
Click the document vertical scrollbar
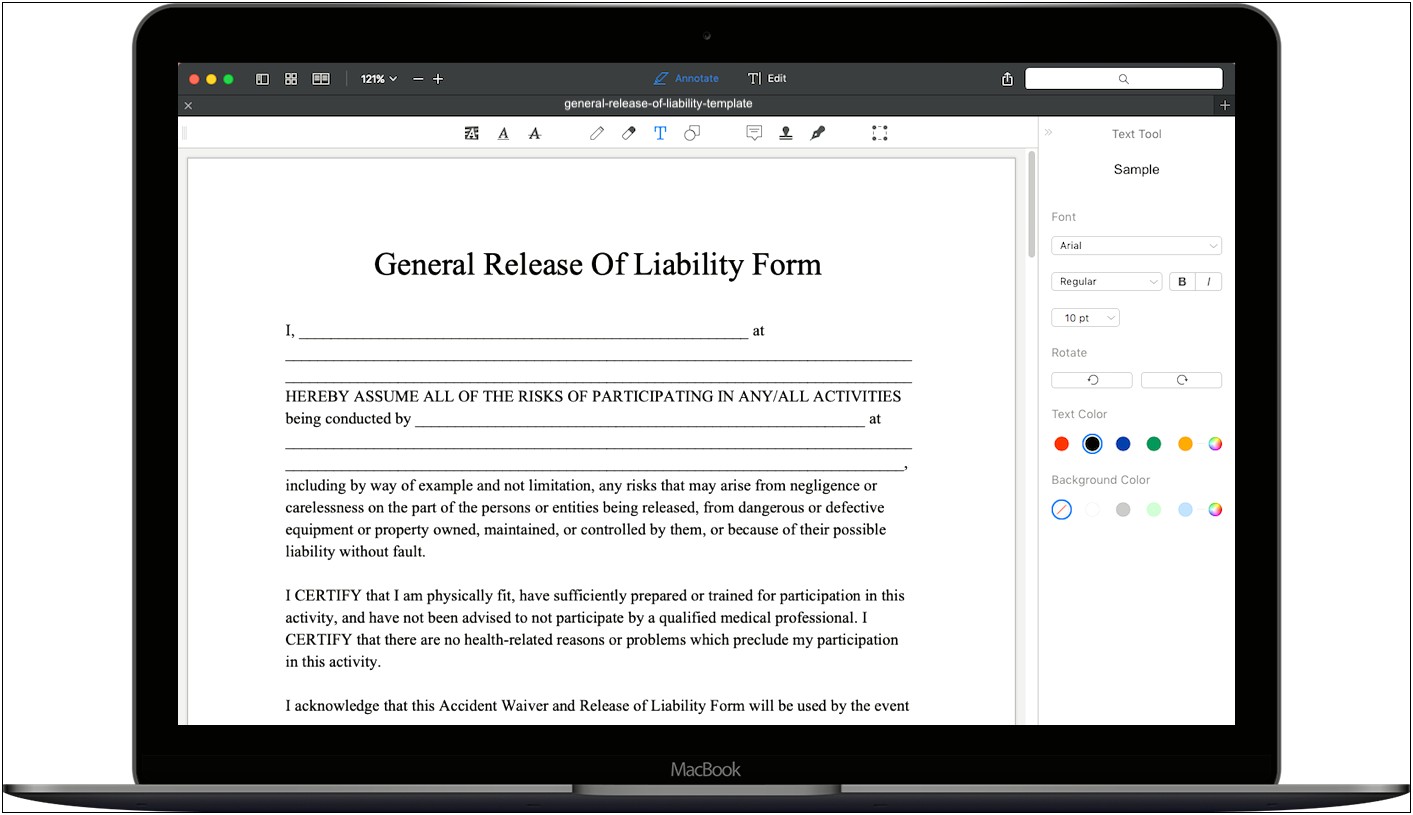click(x=1032, y=207)
